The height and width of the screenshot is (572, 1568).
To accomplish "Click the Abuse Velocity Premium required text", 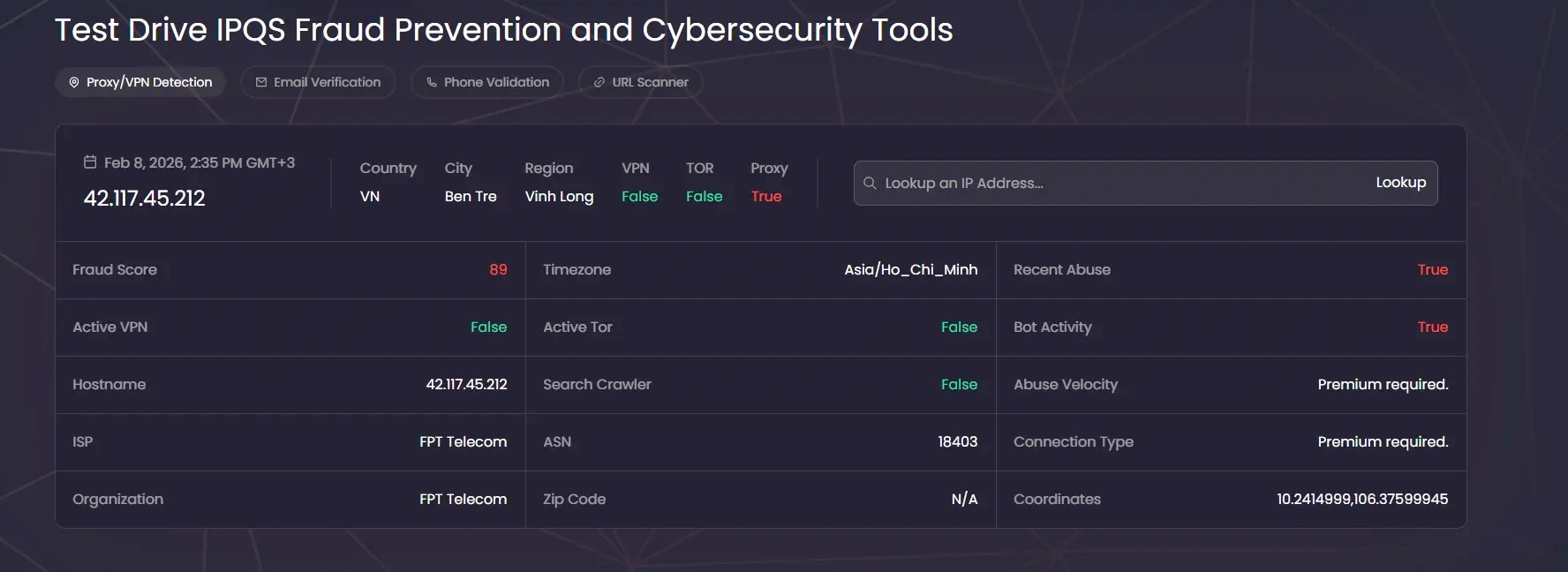I will (x=1383, y=385).
